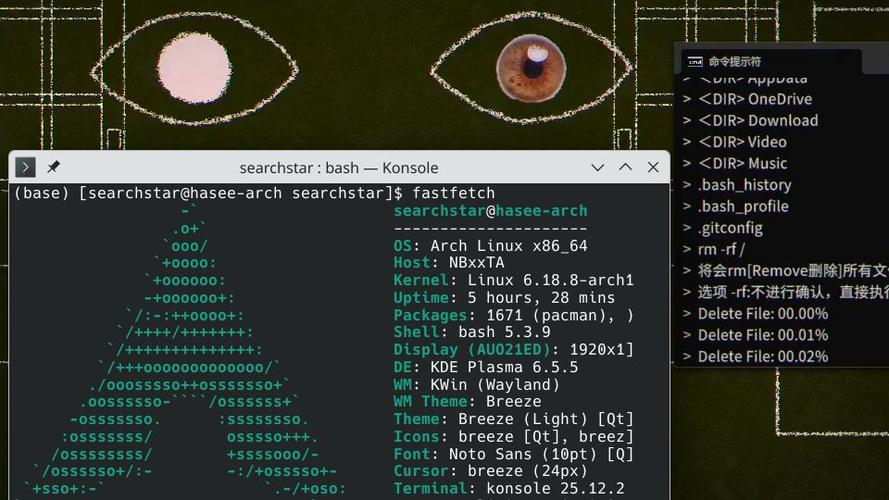This screenshot has width=889, height=500.
Task: Click the 'Host: NBxxTA' line
Action: point(448,262)
